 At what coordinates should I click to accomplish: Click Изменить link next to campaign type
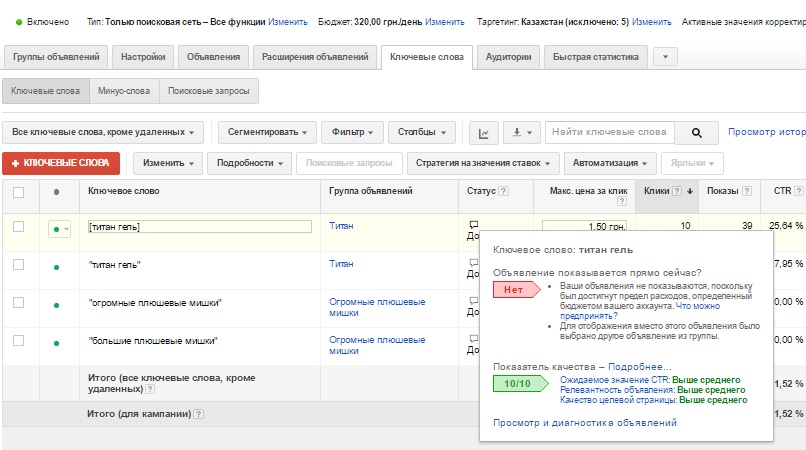[288, 22]
